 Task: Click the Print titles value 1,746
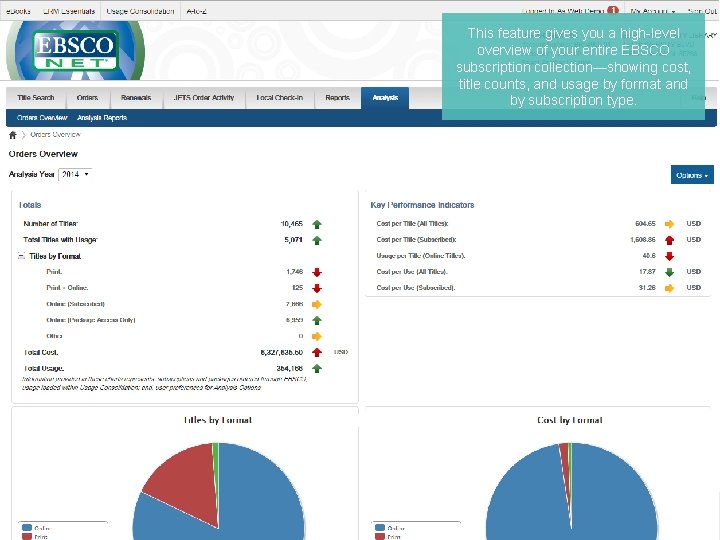click(x=294, y=272)
